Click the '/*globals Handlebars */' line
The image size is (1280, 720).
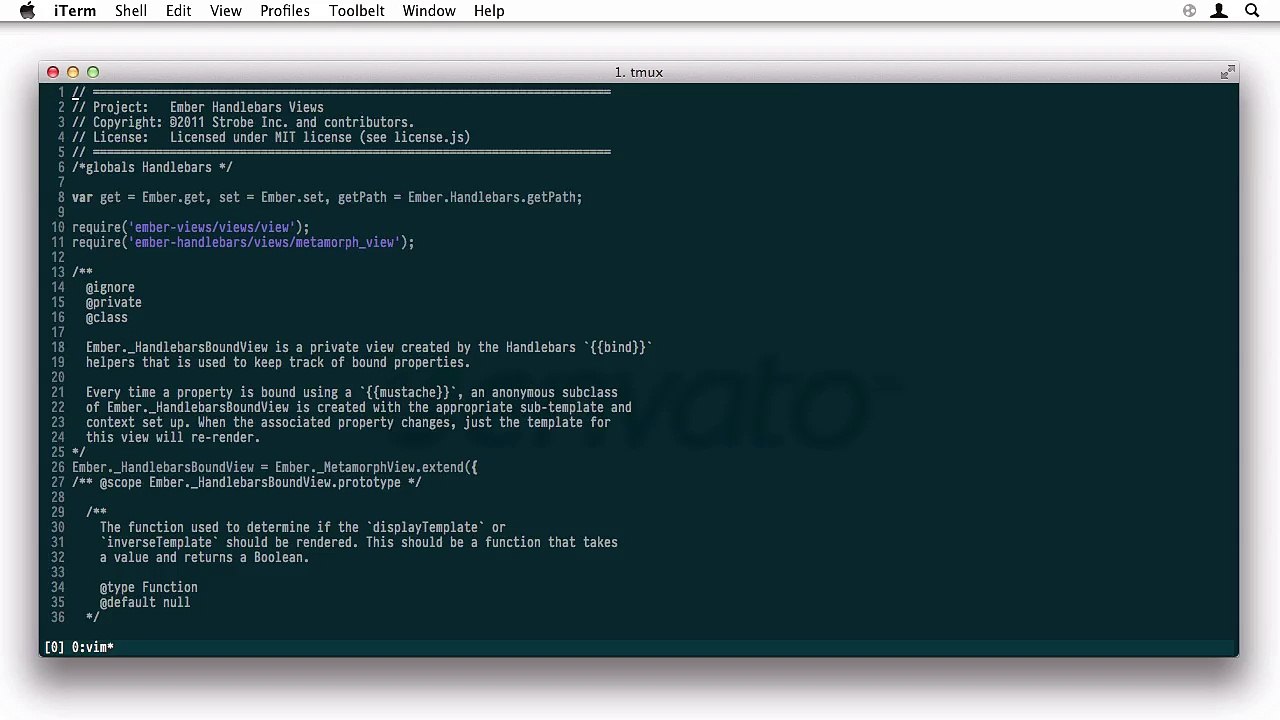(152, 167)
